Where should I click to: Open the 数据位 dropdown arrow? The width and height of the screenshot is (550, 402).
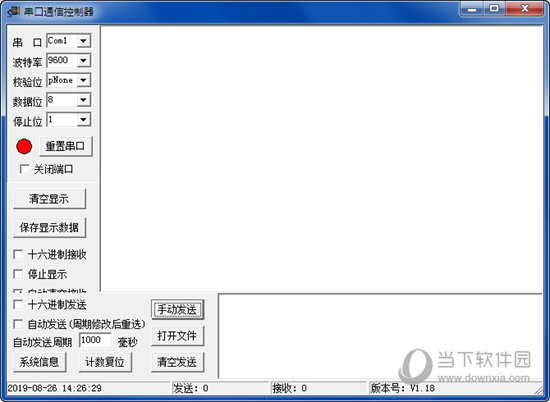coord(83,100)
